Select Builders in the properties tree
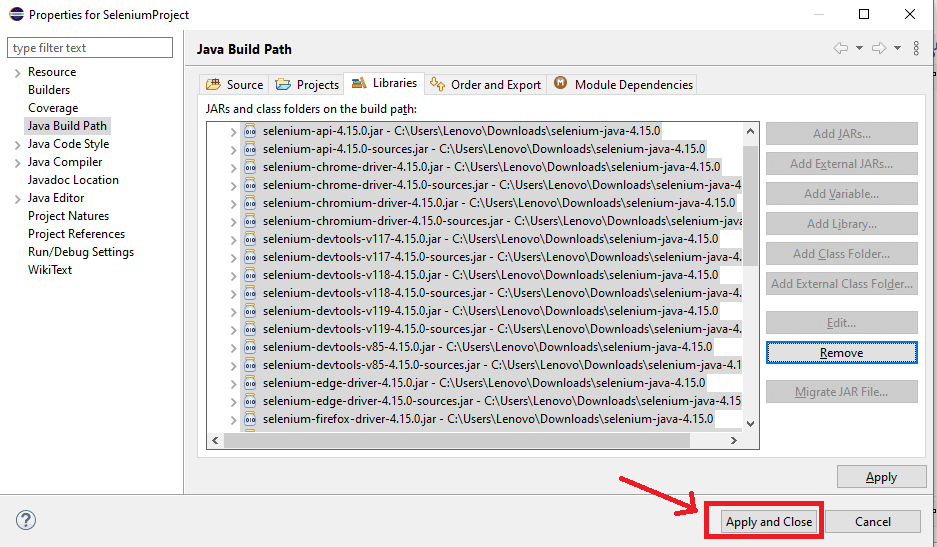Viewport: 937px width, 547px height. point(49,90)
